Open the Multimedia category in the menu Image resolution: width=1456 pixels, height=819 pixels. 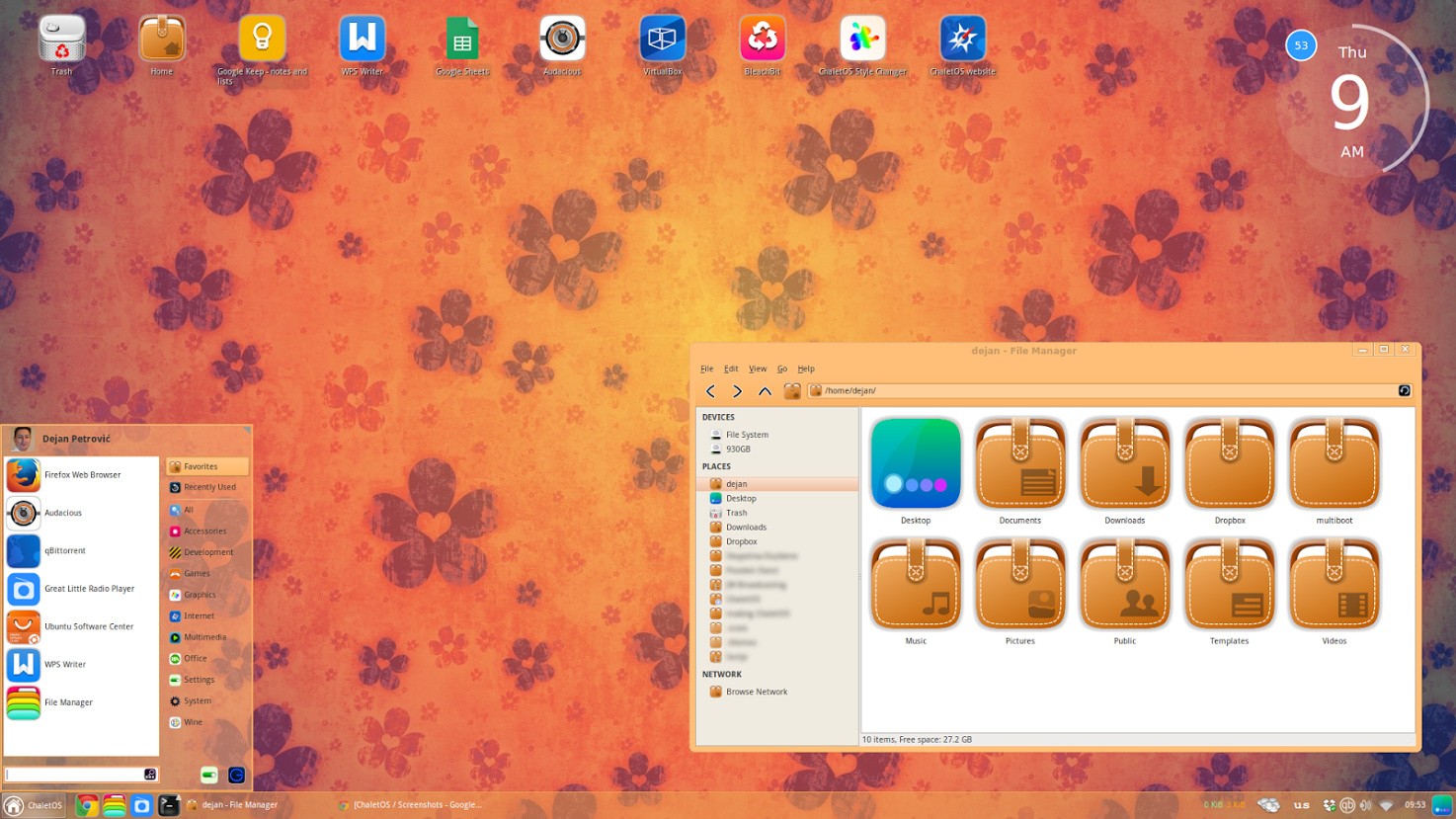pyautogui.click(x=204, y=636)
